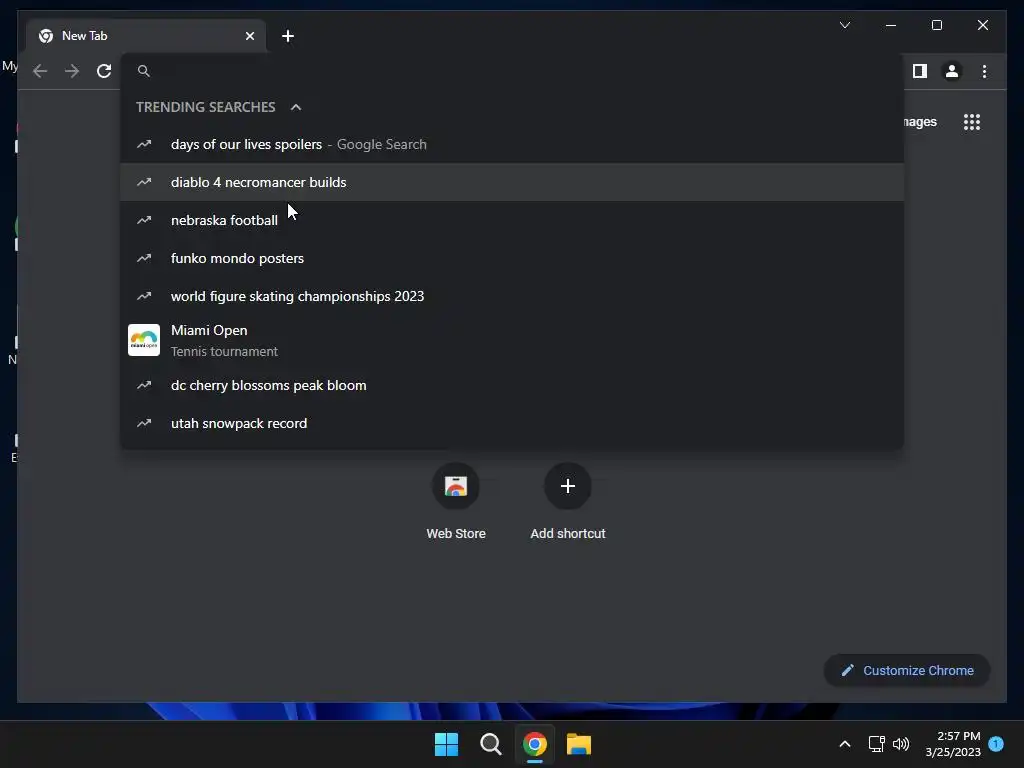
Task: Select 'dc cherry blossoms peak bloom' suggestion
Action: (512, 385)
